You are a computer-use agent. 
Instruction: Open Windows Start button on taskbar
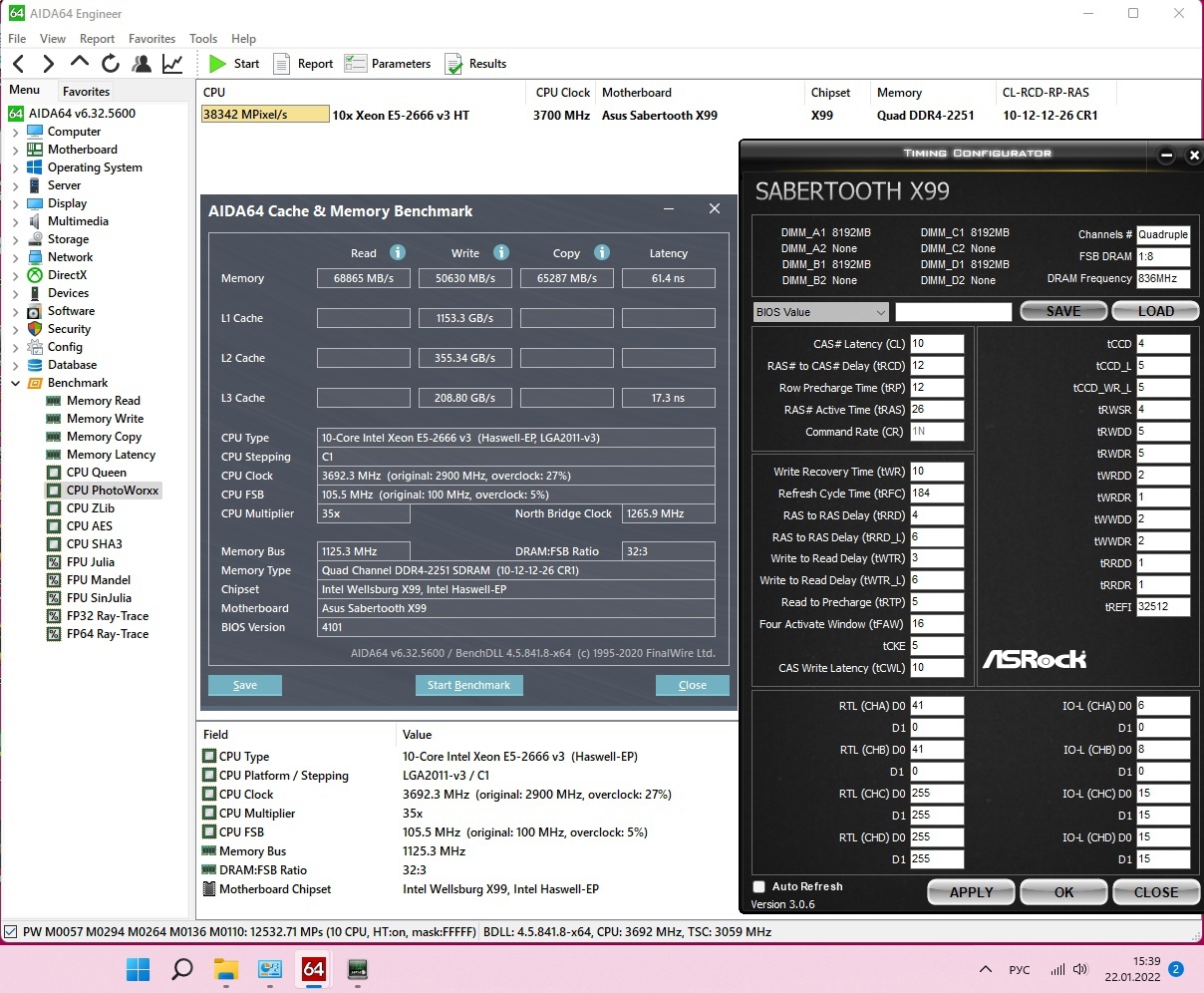pos(138,969)
